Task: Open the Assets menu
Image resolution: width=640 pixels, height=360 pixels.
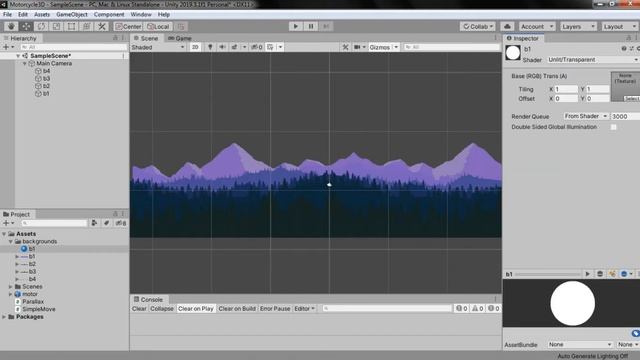Action: coord(42,14)
